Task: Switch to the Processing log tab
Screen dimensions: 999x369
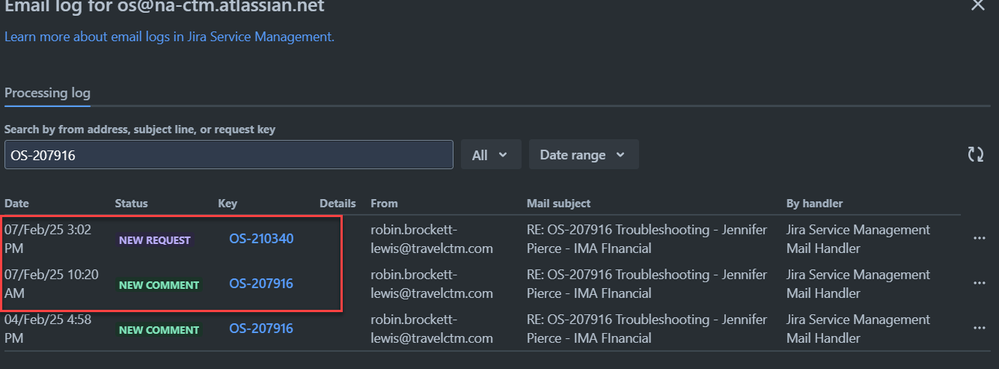Action: tap(47, 93)
